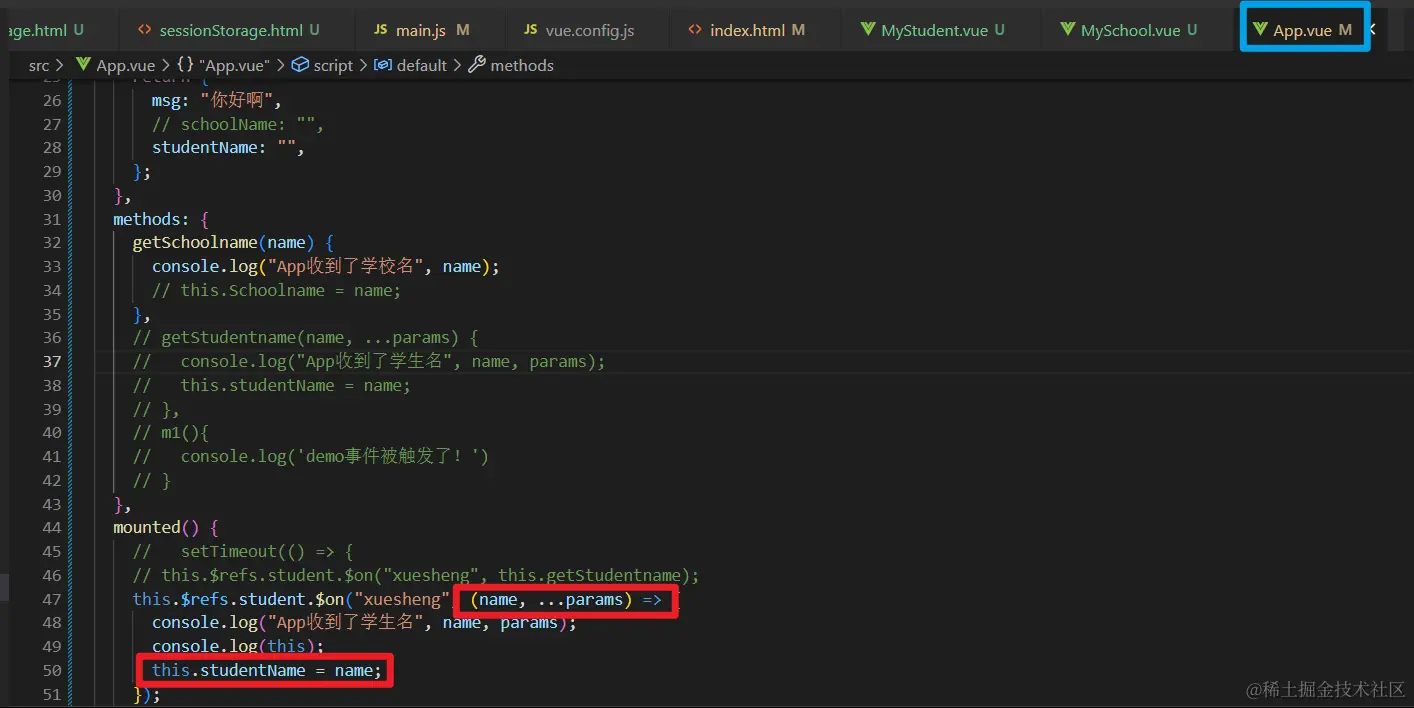Image resolution: width=1414 pixels, height=708 pixels.
Task: Click the studentName: "" property line
Action: [228, 147]
